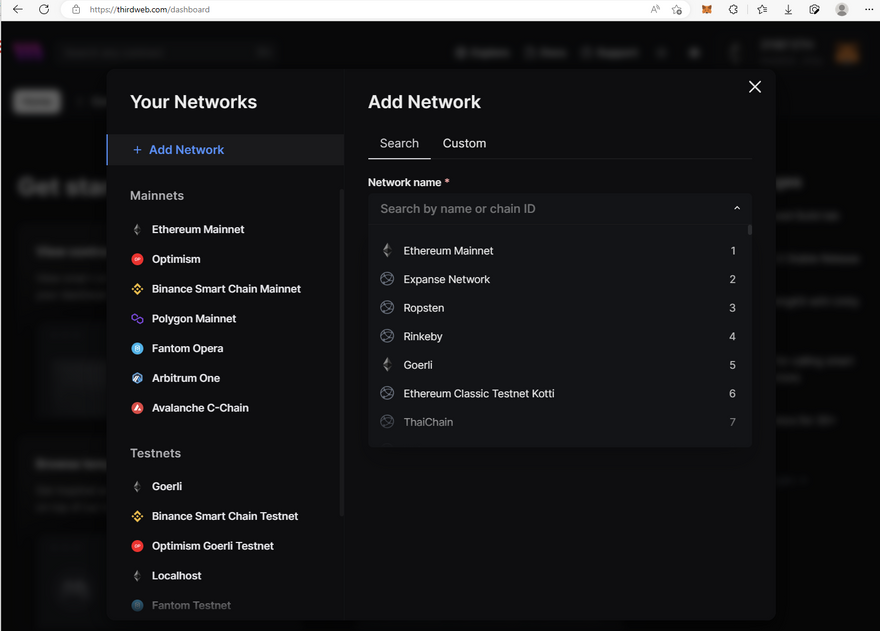Open browser settings and more menu
Screen dimensions: 880x631
point(869,10)
